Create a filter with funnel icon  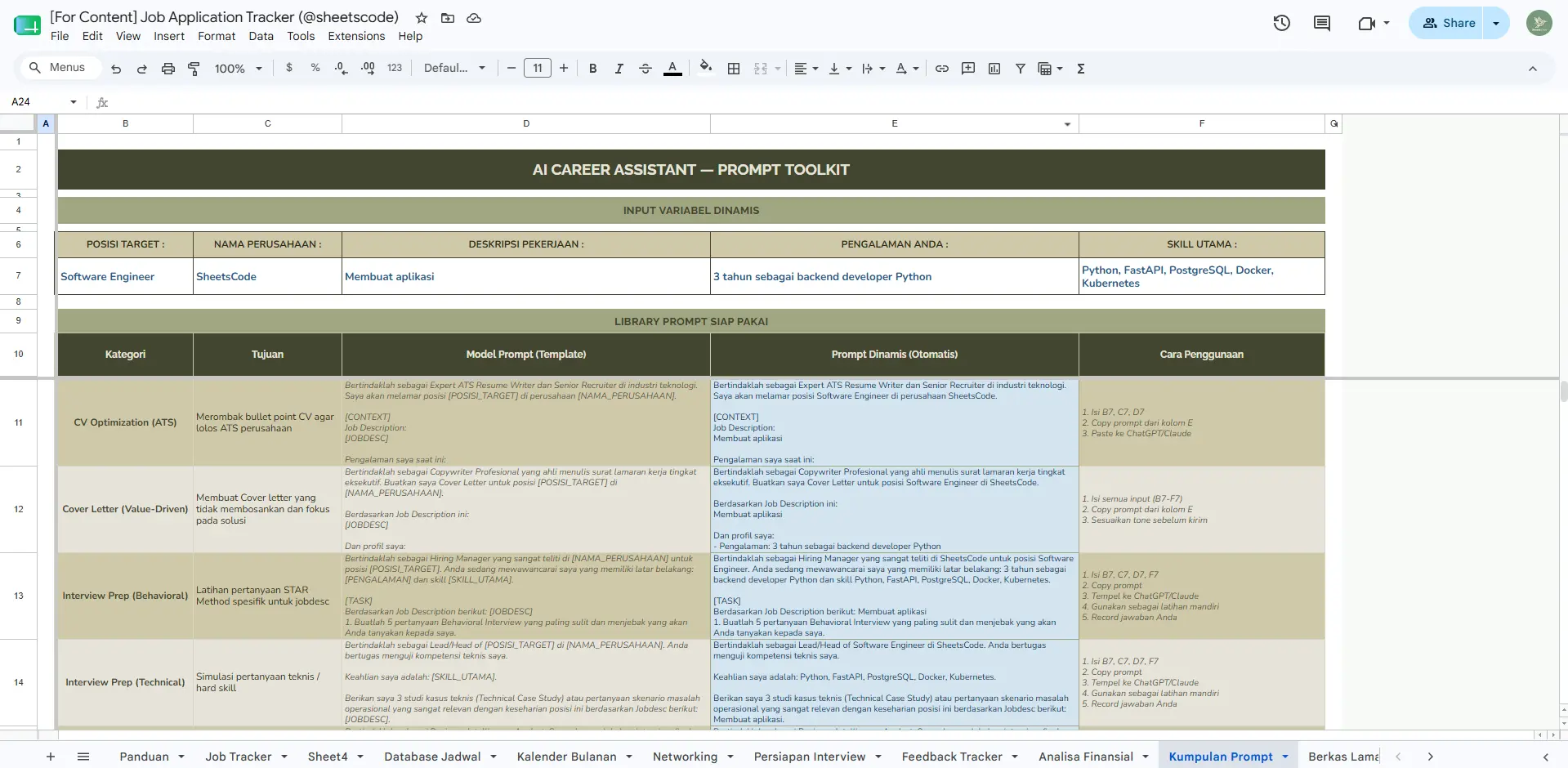click(1021, 69)
